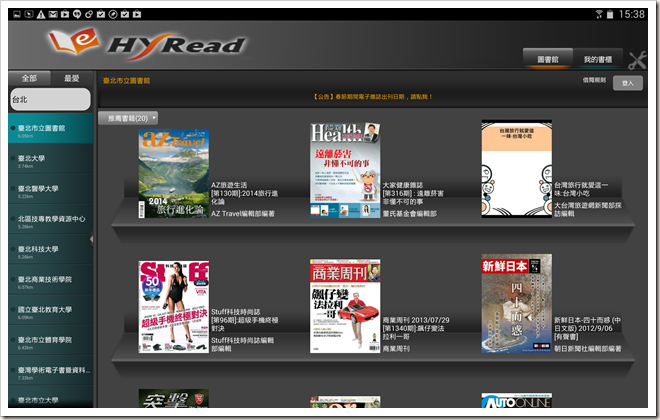
Task: Expand the 推薦書籍(20) category dropdown
Action: click(x=128, y=118)
